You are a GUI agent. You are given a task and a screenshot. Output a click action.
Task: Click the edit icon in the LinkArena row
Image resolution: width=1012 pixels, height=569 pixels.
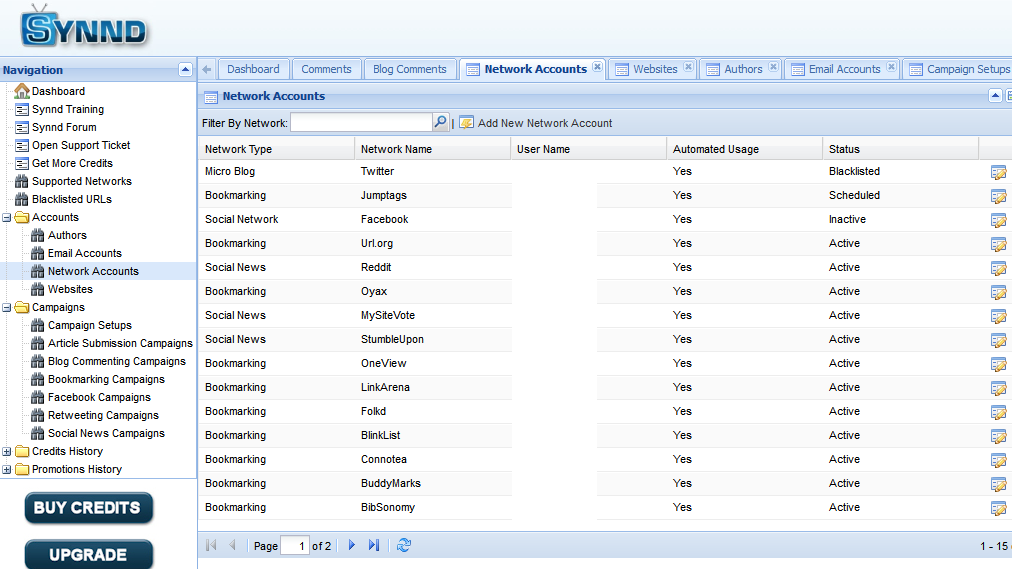(998, 388)
